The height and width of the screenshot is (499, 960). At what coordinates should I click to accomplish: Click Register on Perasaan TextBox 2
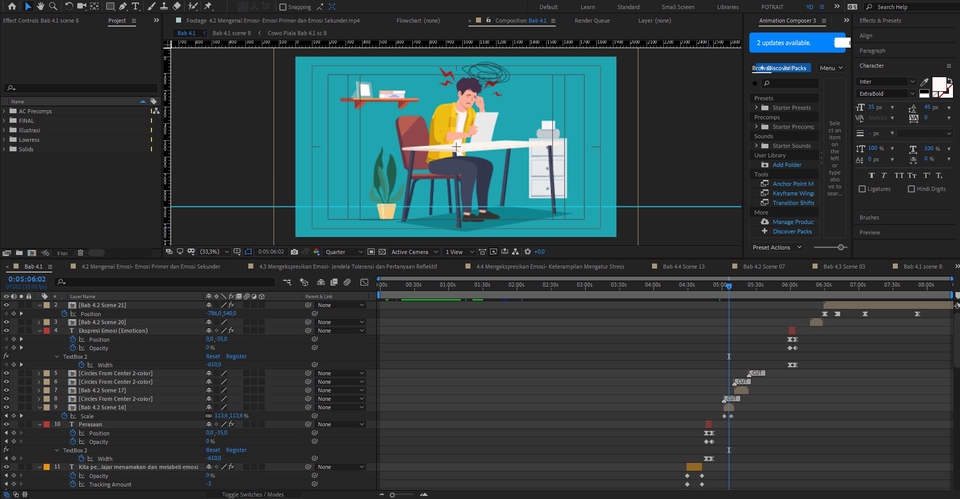click(236, 450)
